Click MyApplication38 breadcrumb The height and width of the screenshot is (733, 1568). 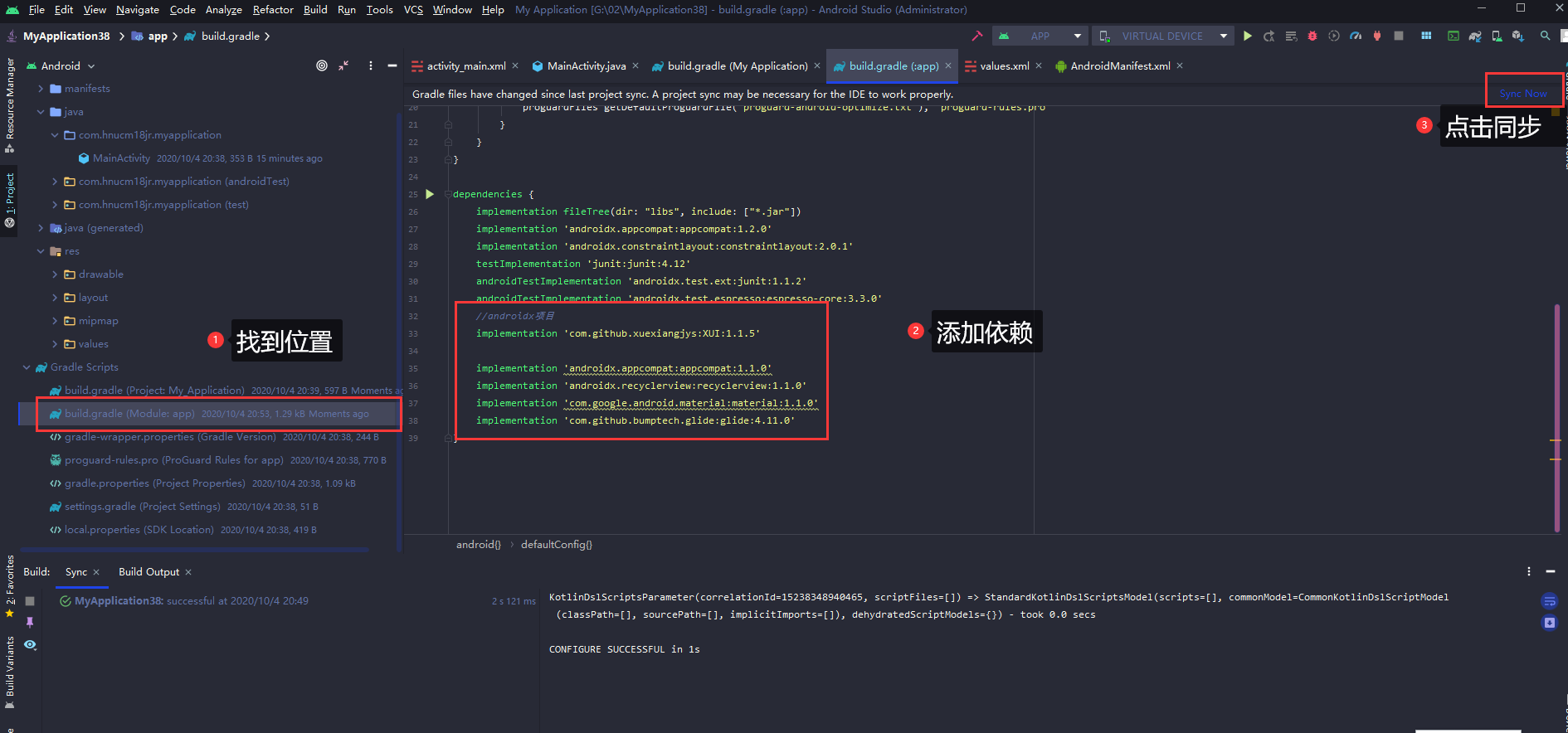[66, 36]
